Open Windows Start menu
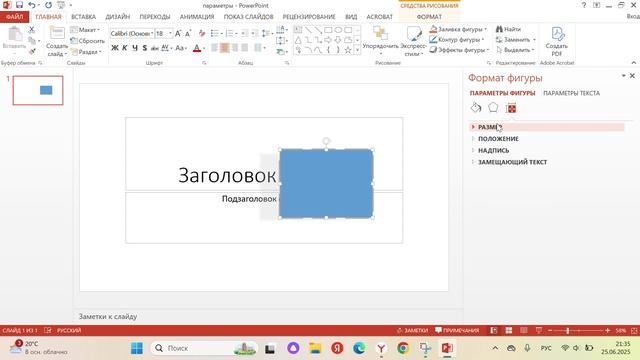Screen dimensions: 640x360 point(137,348)
